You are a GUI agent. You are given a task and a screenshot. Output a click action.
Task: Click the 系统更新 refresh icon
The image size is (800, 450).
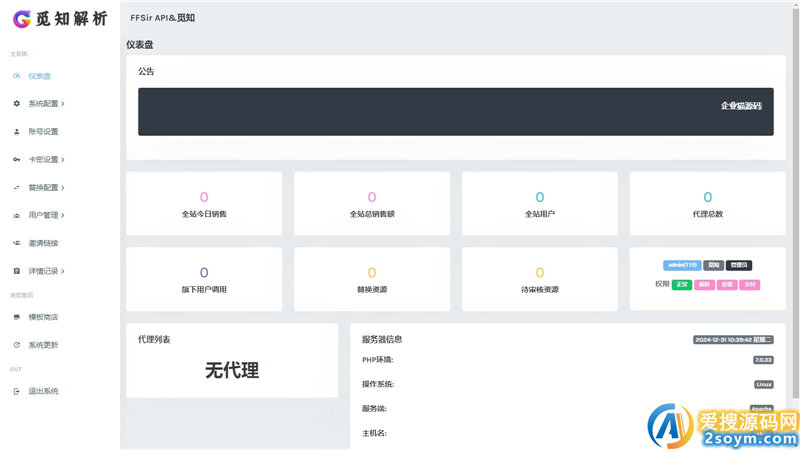pyautogui.click(x=16, y=345)
